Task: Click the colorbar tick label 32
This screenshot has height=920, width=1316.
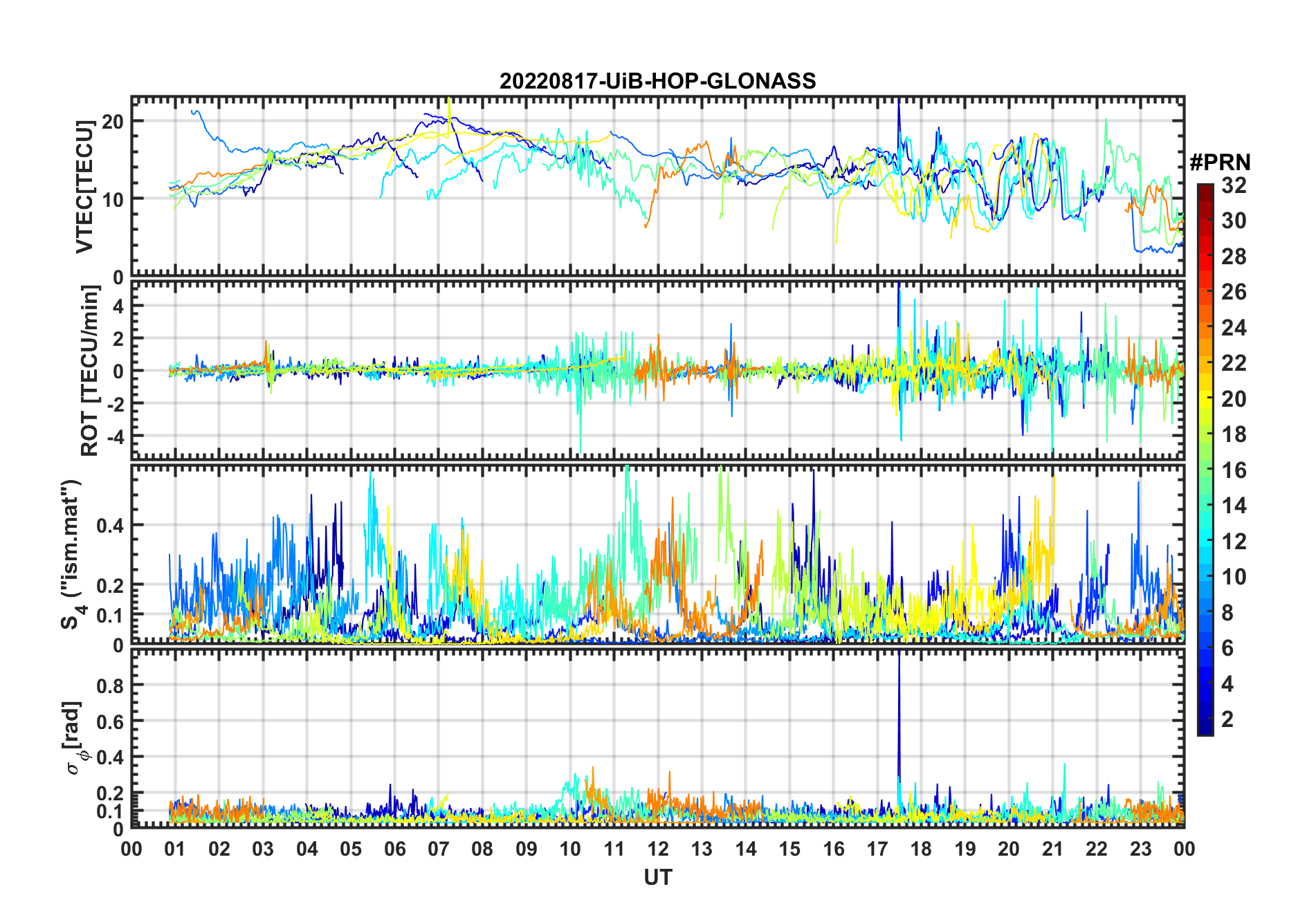Action: point(1234,185)
